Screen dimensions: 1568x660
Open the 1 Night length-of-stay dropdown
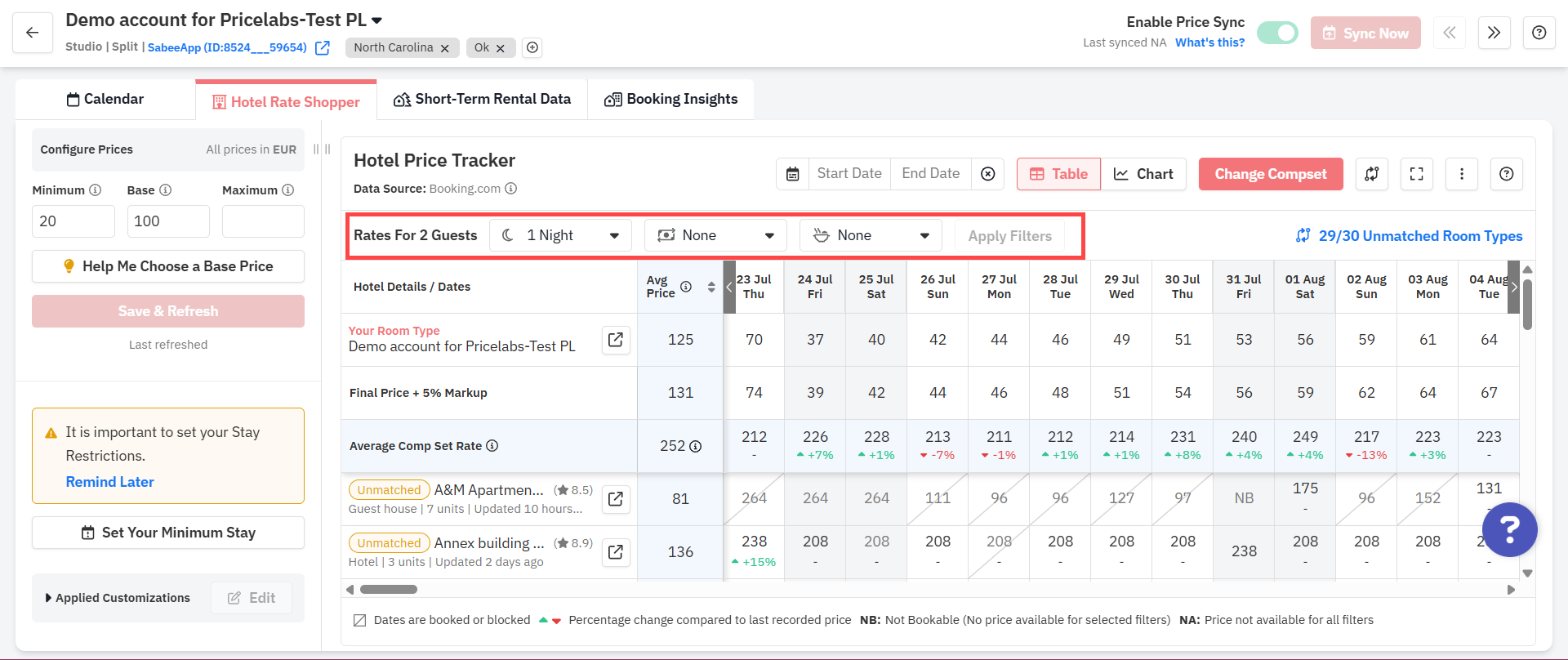coord(561,235)
